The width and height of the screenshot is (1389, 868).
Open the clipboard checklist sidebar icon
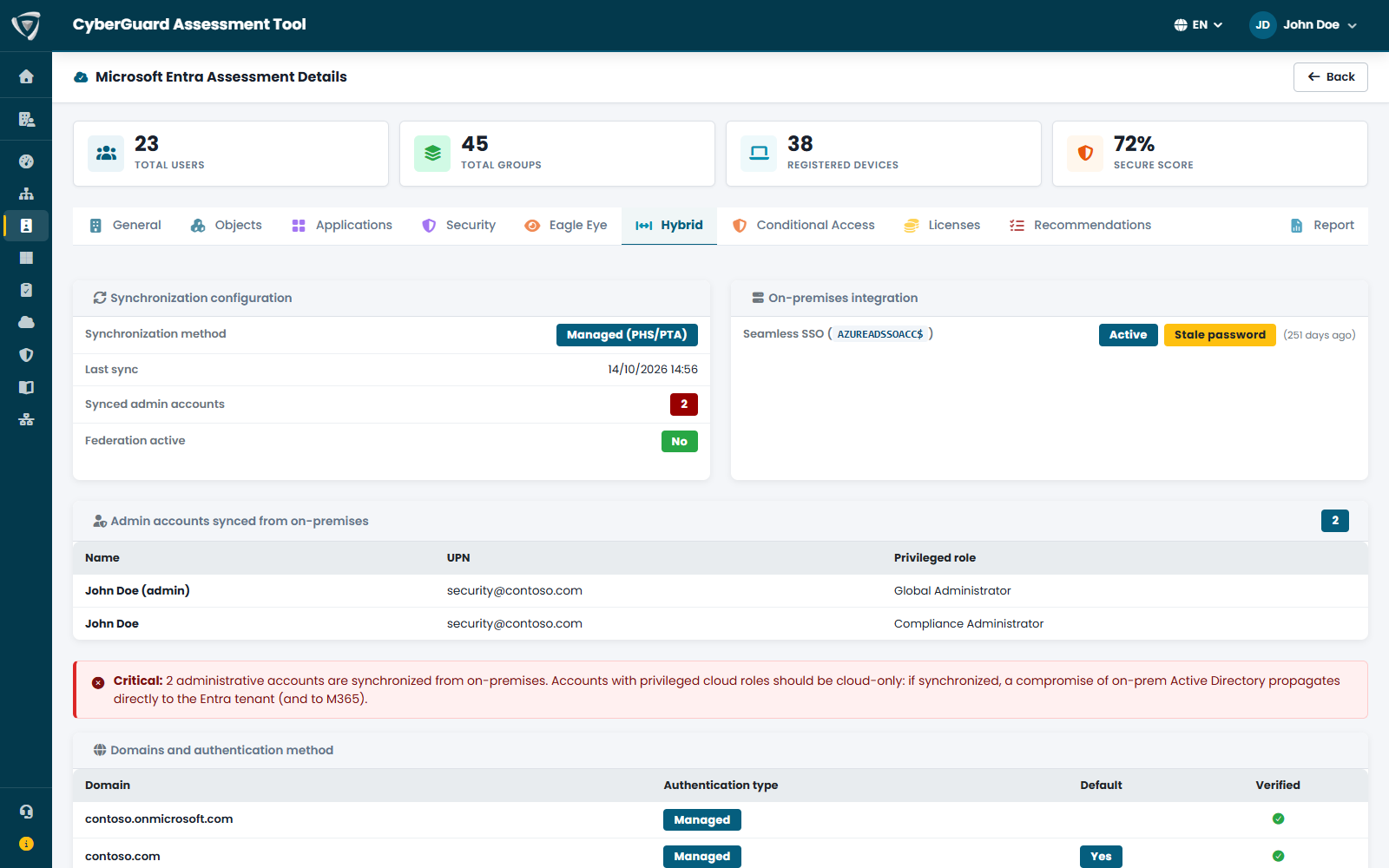[26, 290]
